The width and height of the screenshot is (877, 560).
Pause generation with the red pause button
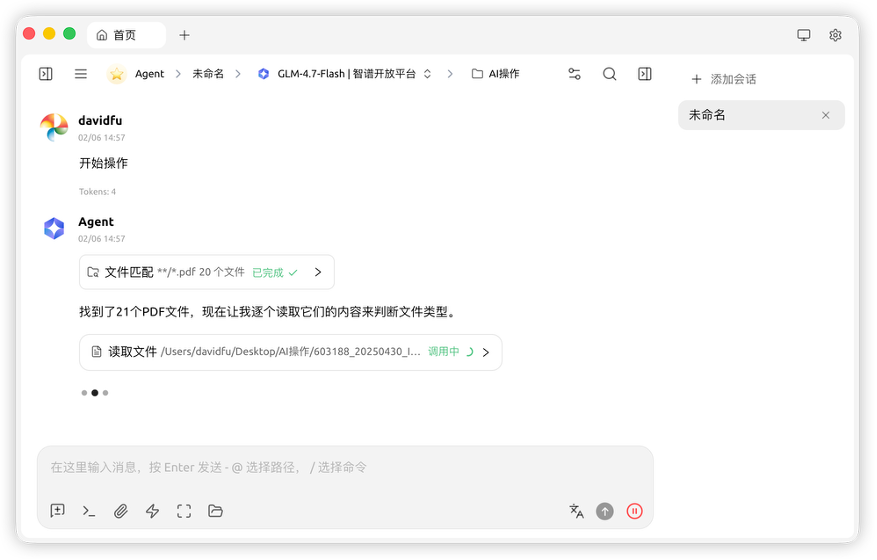coord(634,511)
